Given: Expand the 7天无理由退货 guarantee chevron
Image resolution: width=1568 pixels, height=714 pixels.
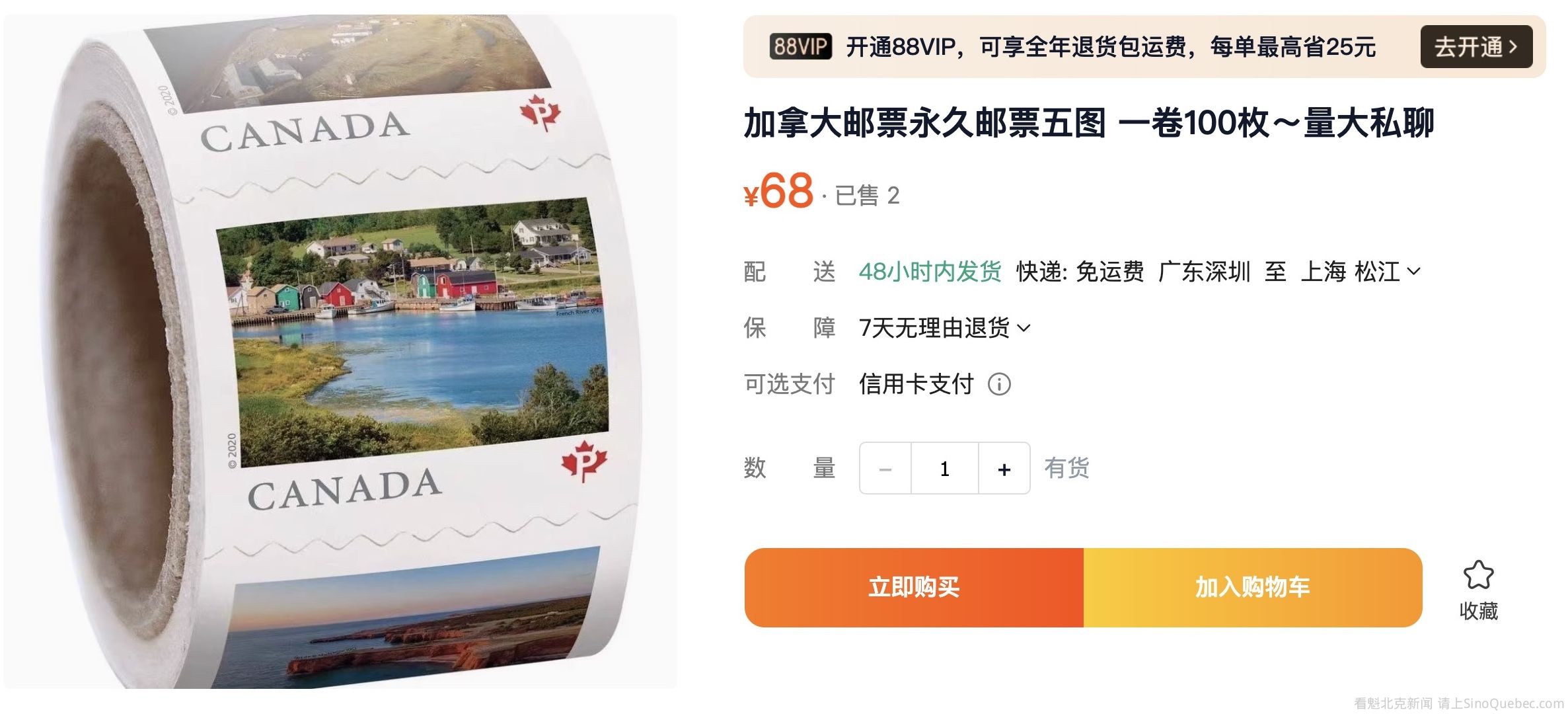Looking at the screenshot, I should click(x=1024, y=328).
